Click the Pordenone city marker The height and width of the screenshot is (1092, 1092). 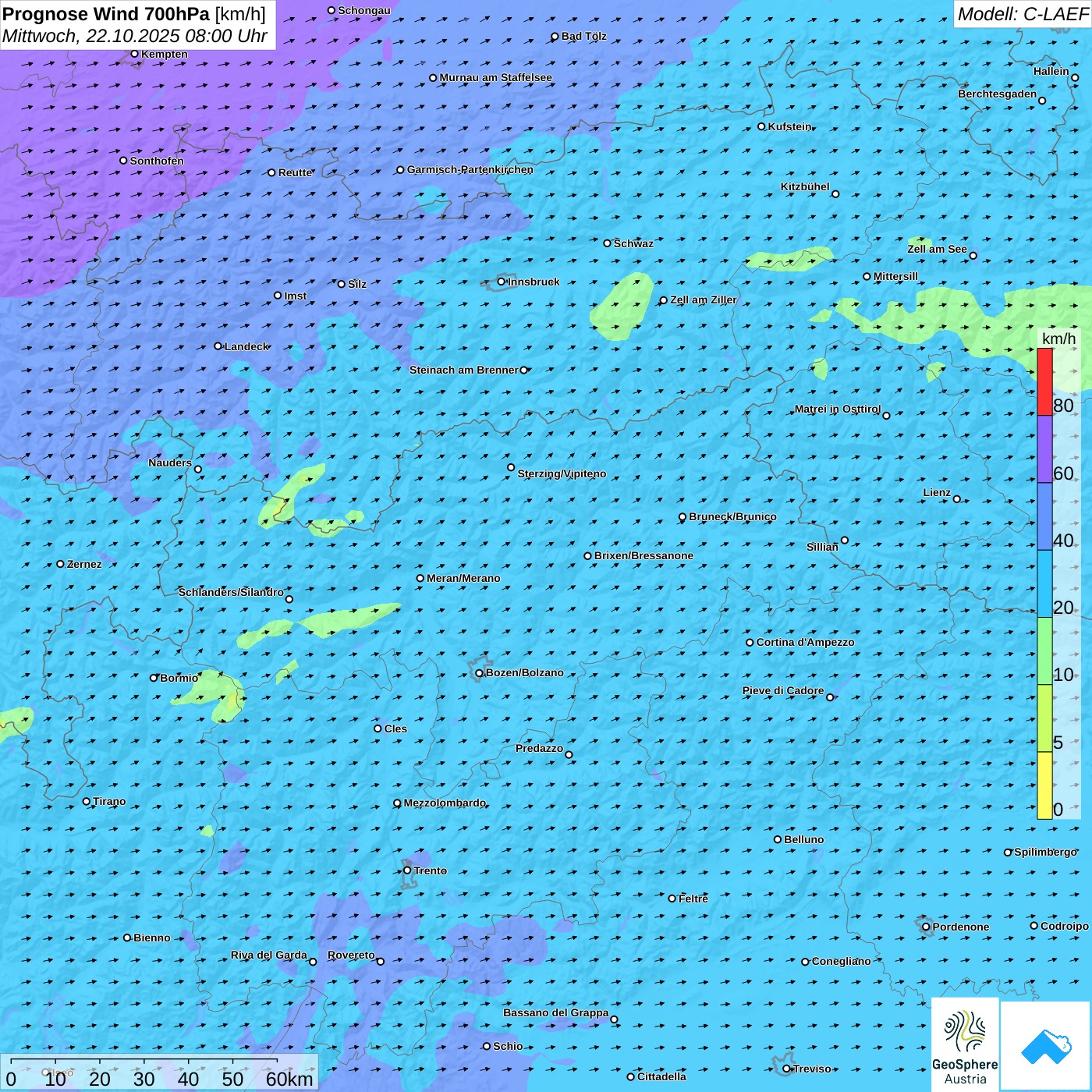[927, 927]
